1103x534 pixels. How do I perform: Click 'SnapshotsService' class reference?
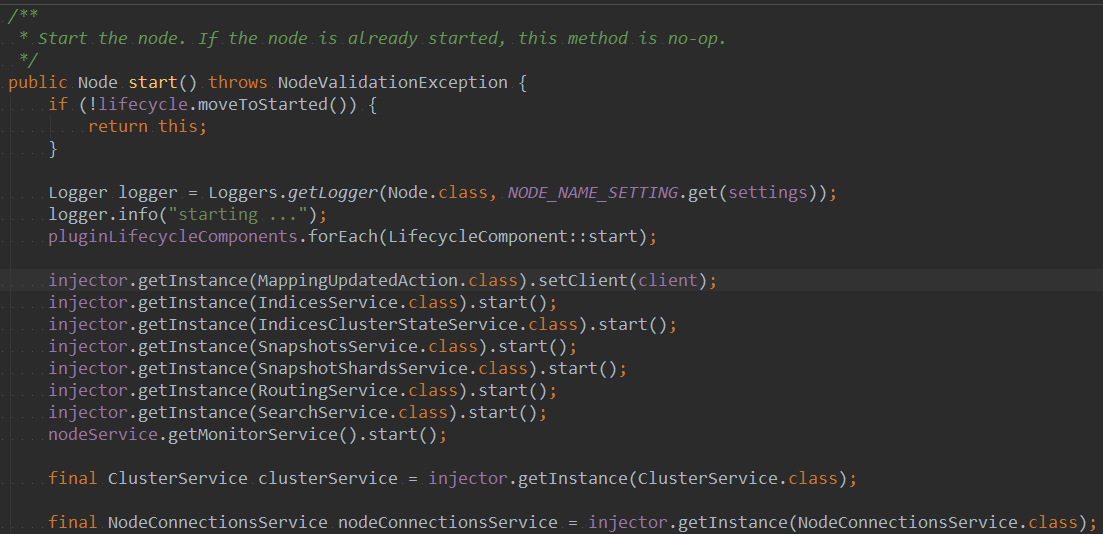pos(338,347)
